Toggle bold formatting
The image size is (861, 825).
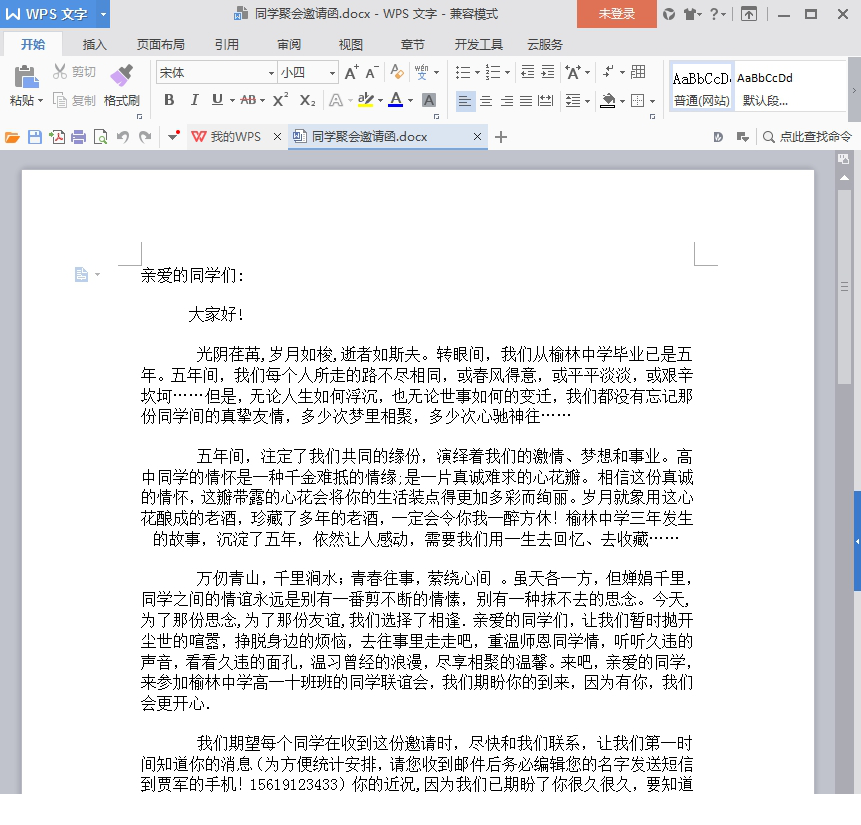click(169, 100)
